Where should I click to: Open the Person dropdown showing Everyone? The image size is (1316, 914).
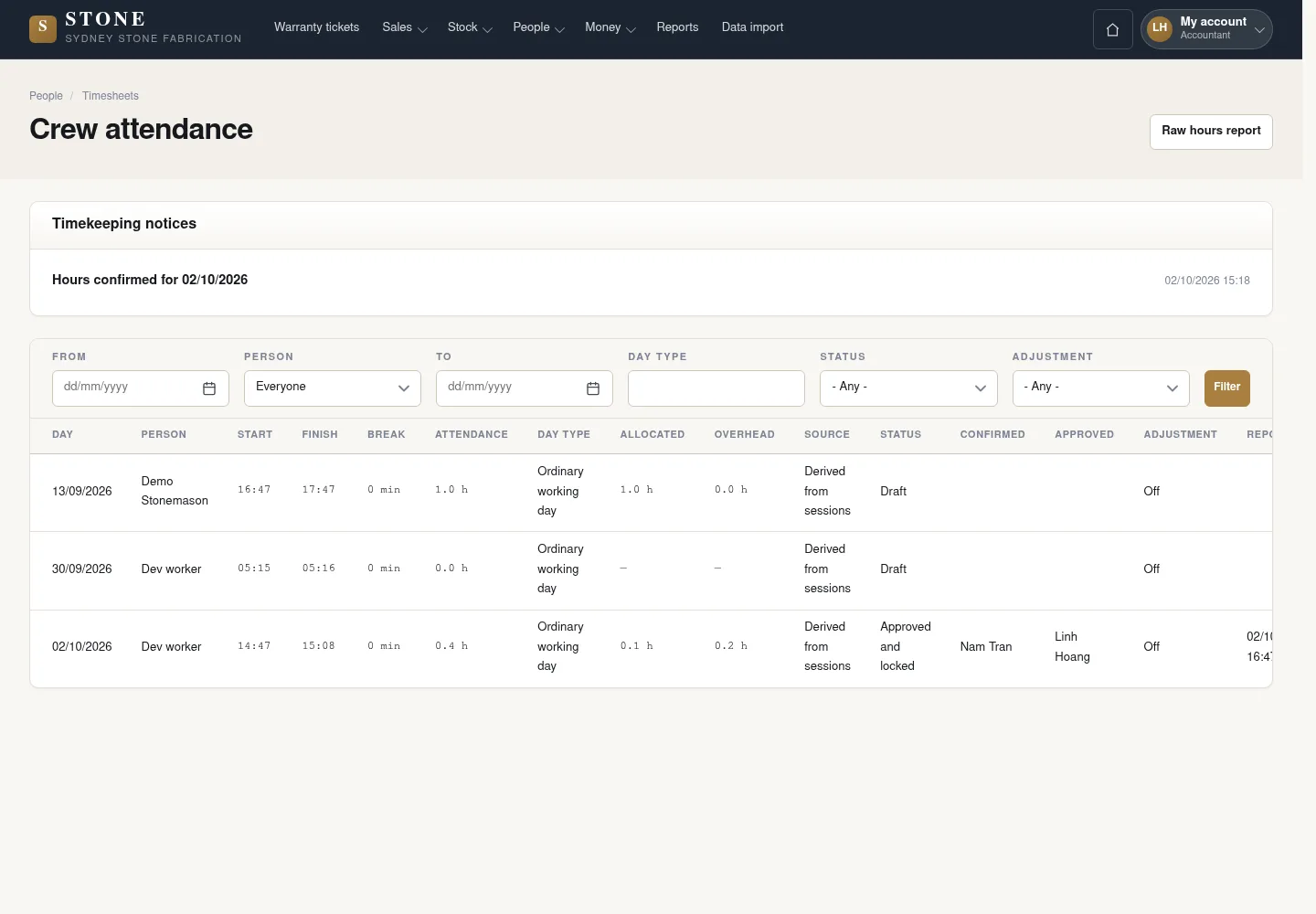pyautogui.click(x=333, y=388)
